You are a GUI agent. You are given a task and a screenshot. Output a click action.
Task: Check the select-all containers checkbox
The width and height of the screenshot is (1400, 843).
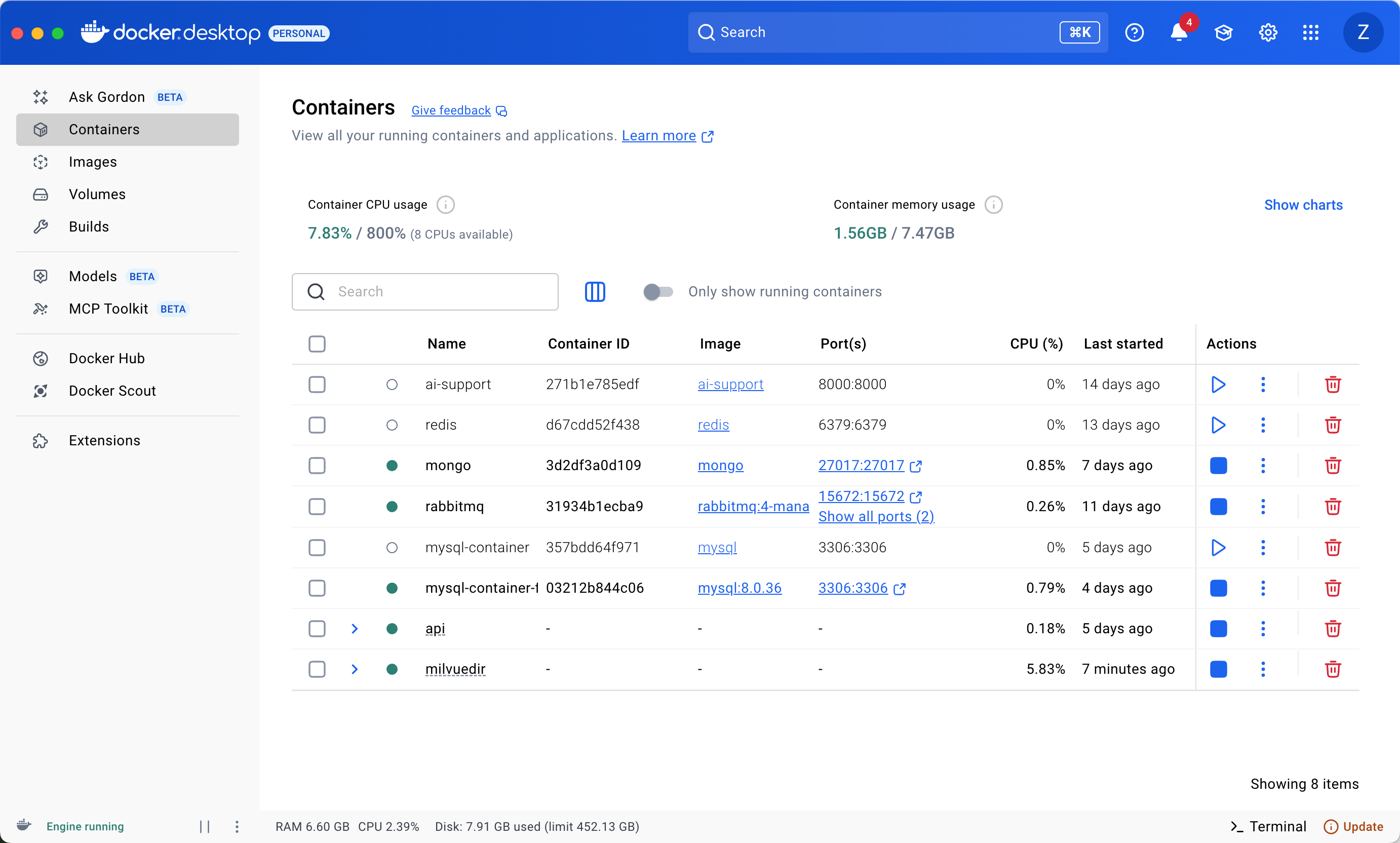pos(317,343)
